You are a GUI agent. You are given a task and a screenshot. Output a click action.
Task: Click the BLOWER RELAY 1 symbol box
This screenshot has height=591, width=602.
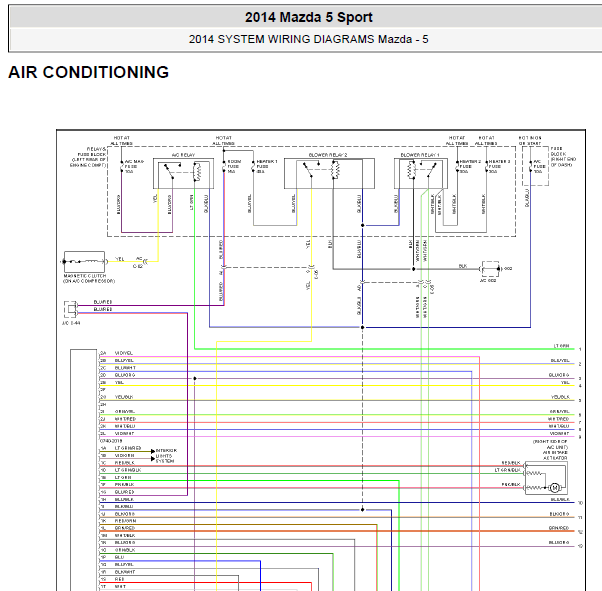pos(421,173)
